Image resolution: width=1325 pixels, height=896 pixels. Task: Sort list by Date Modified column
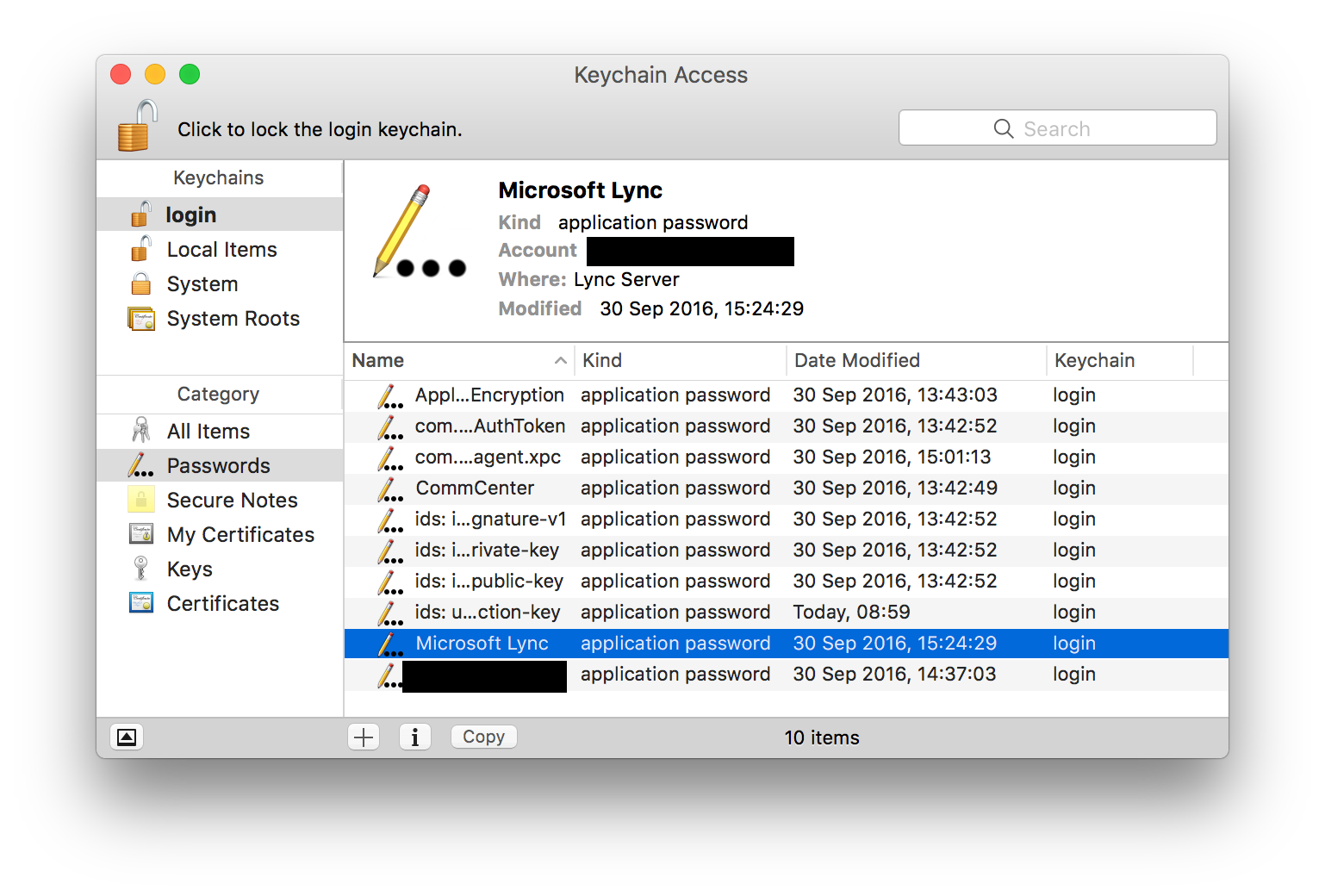[916, 360]
